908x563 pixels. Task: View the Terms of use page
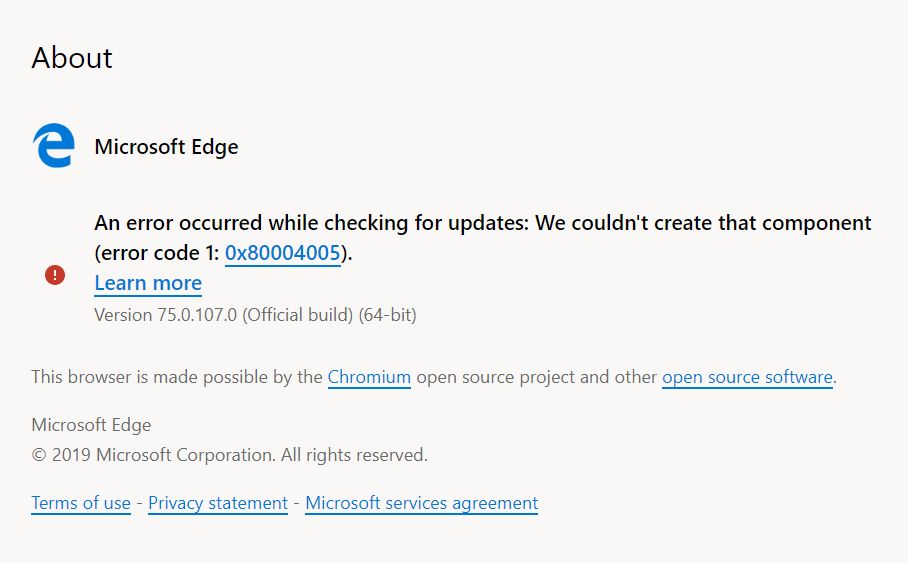pyautogui.click(x=81, y=504)
